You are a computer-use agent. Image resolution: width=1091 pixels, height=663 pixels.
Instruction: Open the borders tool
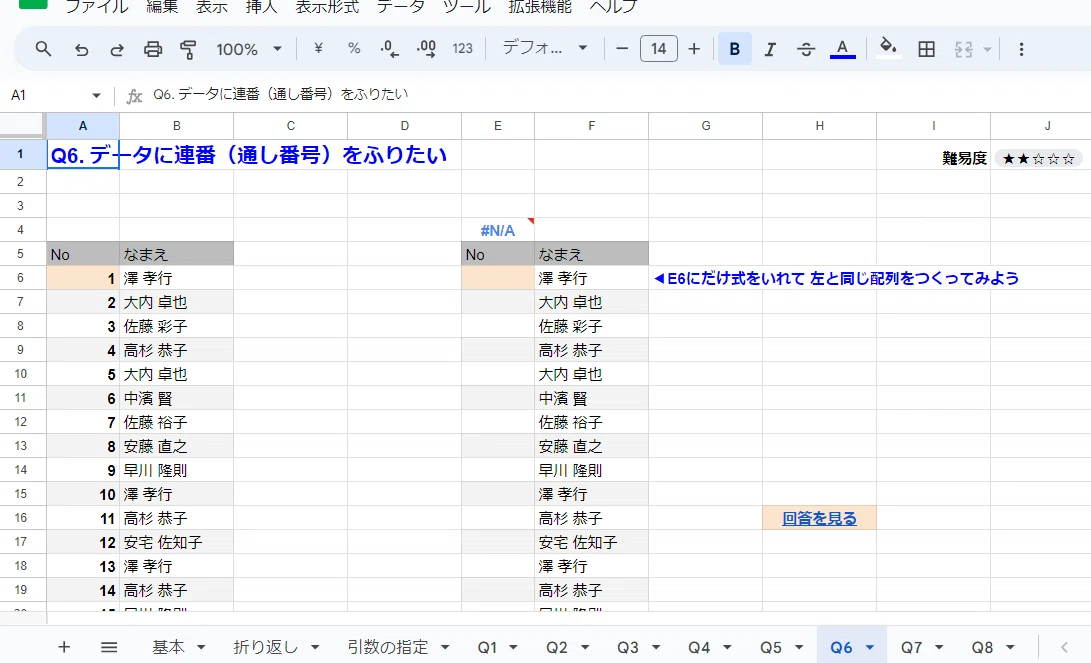point(926,49)
